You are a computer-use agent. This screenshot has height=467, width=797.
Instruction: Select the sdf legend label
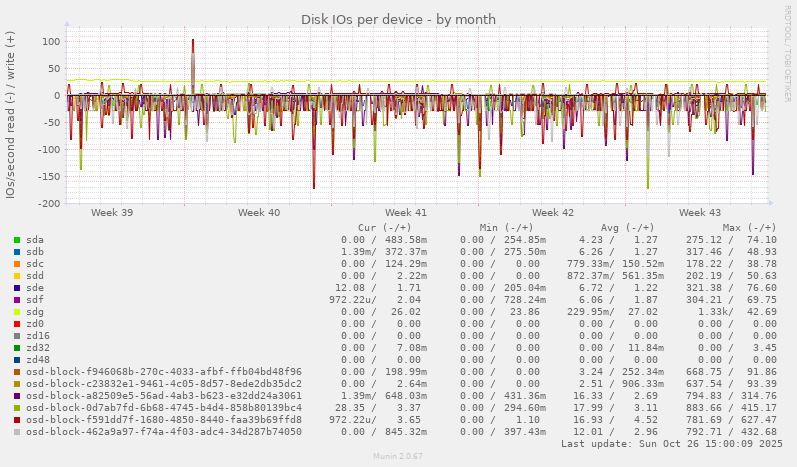click(35, 300)
